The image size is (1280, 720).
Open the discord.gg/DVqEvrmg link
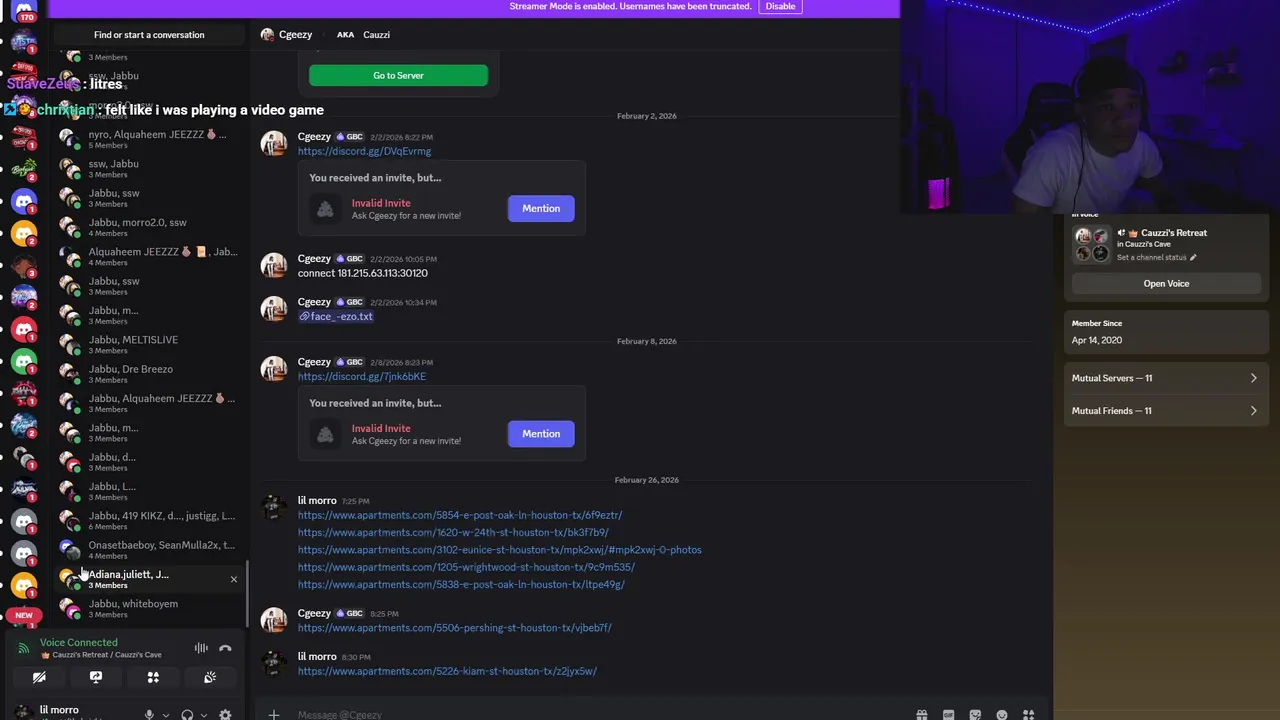click(364, 151)
